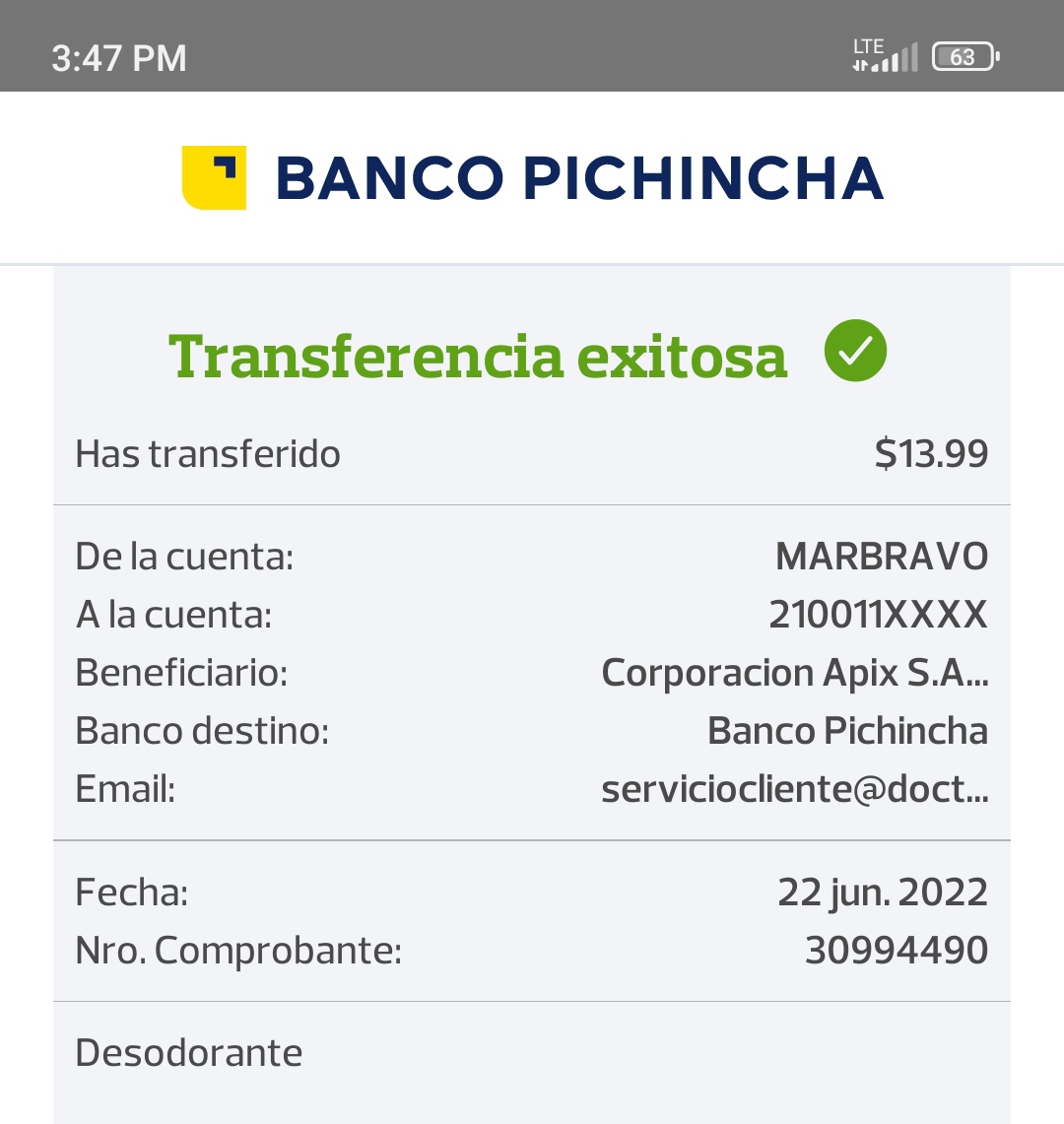Screen dimensions: 1064x1124
Task: Tap the date 22 jun. 2022
Action: (x=883, y=893)
